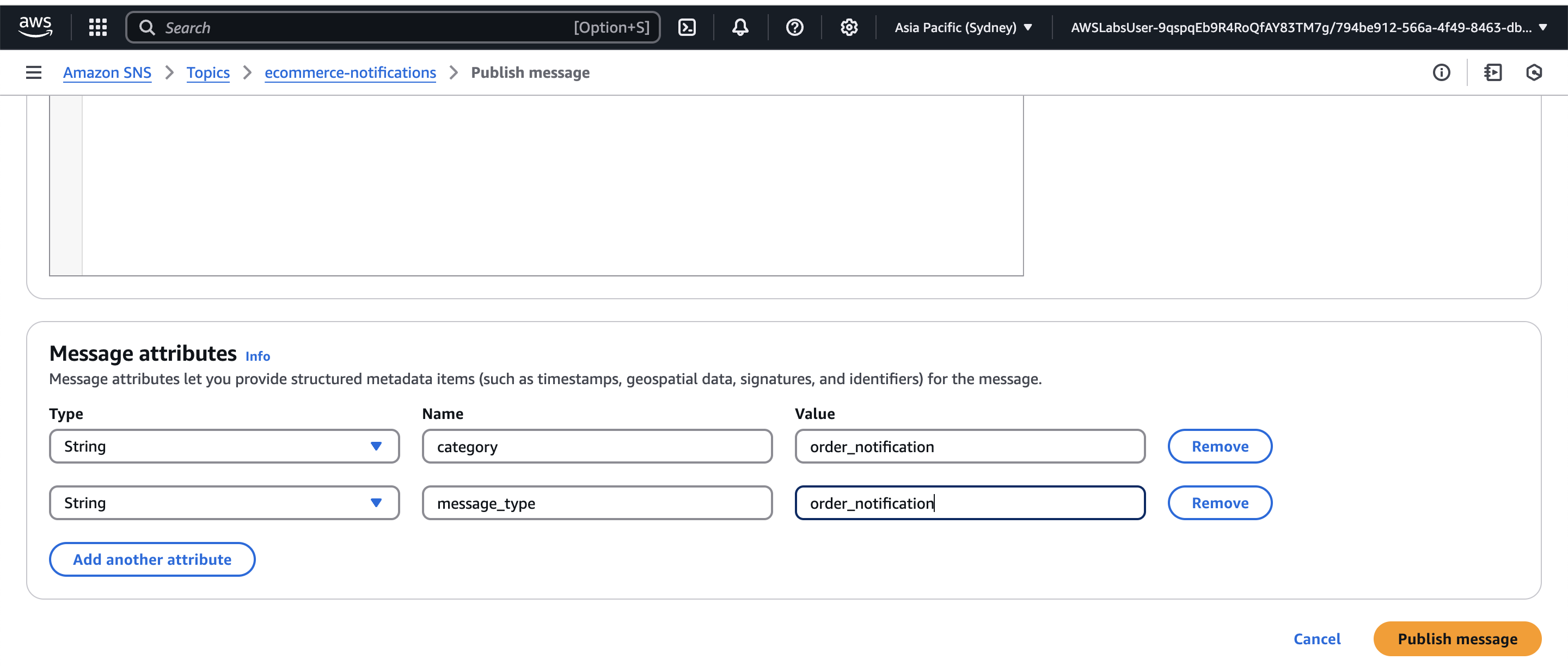Click the first row Value field
This screenshot has width=1568, height=666.
coord(970,446)
